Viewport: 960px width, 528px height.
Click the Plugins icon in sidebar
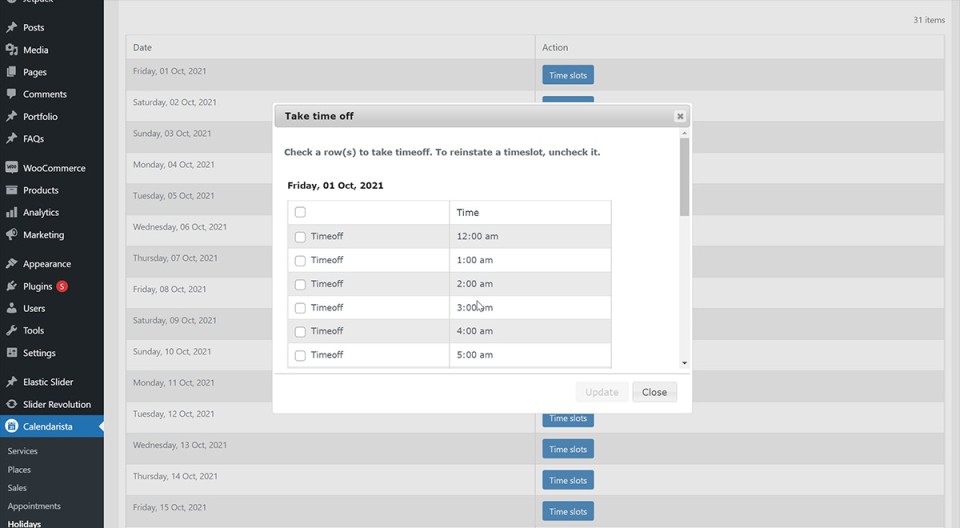(12, 287)
